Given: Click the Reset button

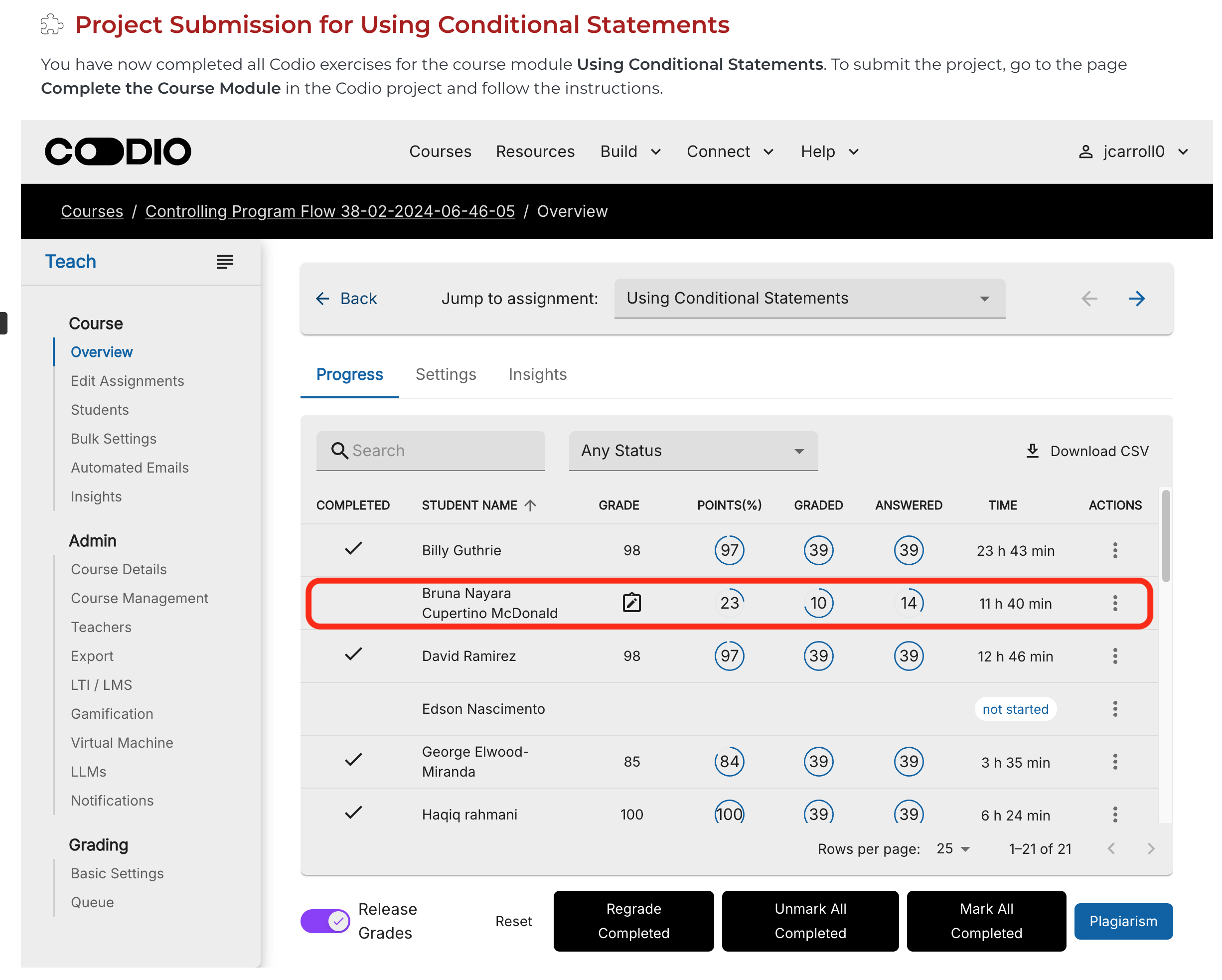Looking at the screenshot, I should click(513, 921).
